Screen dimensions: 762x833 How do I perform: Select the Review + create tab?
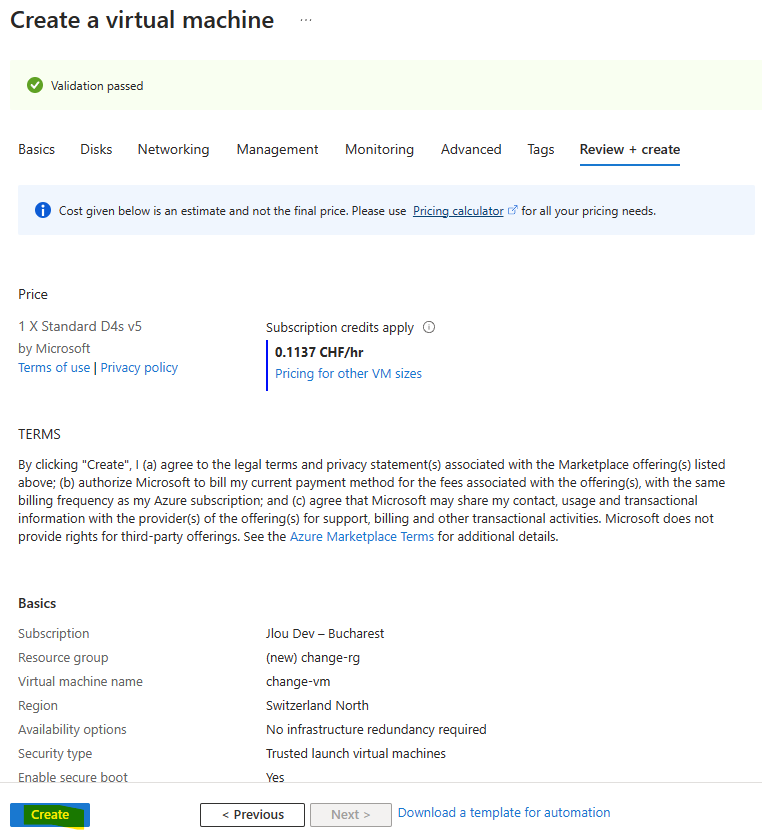(x=630, y=149)
